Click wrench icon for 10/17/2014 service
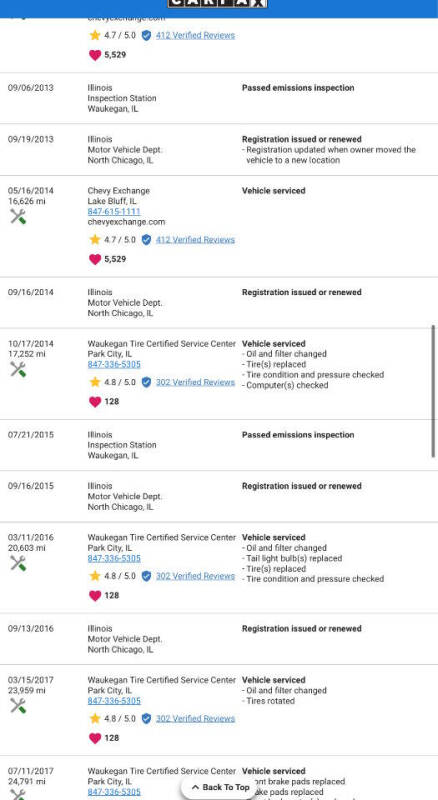Image resolution: width=438 pixels, height=800 pixels. point(18,369)
